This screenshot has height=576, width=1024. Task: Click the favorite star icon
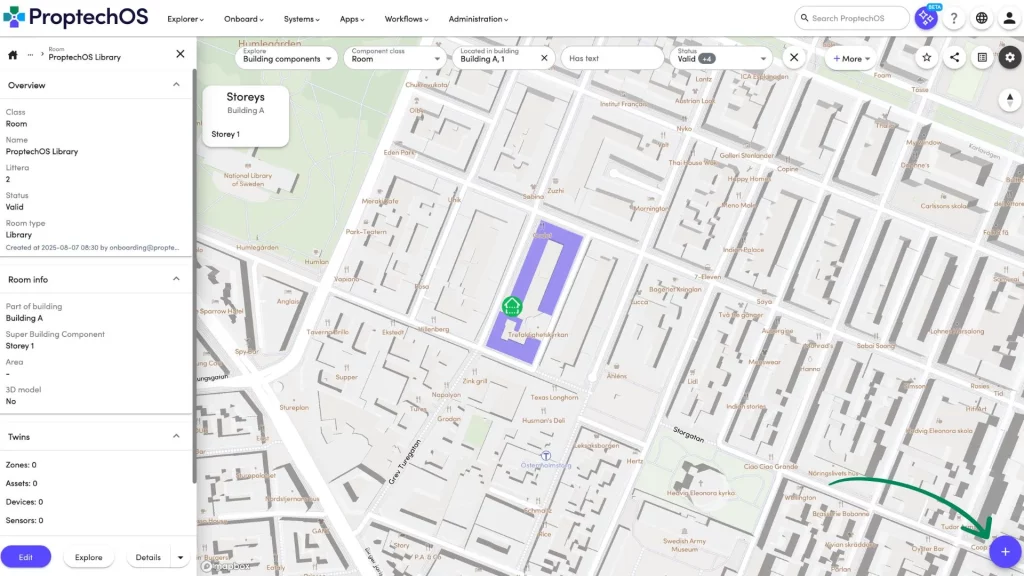[927, 58]
